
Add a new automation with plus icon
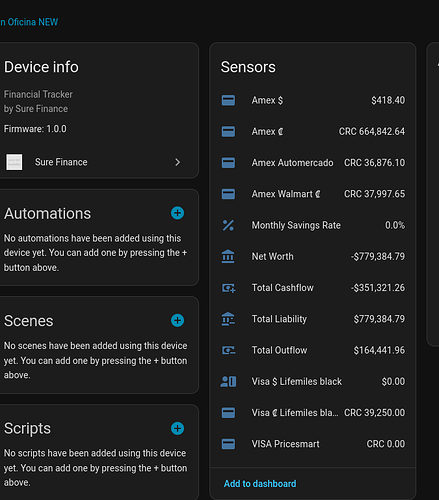(x=177, y=213)
